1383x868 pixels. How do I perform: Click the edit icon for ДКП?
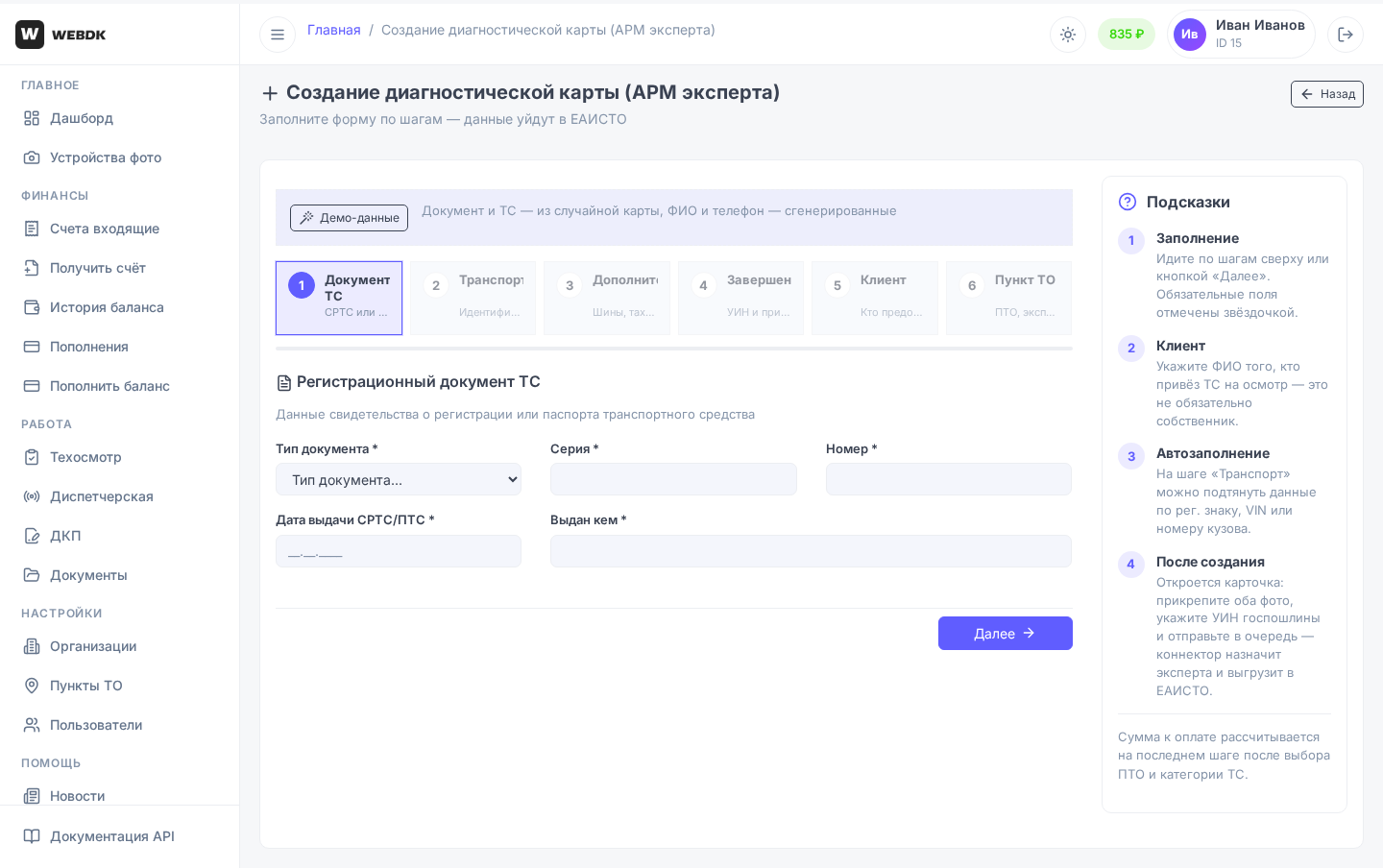(32, 536)
